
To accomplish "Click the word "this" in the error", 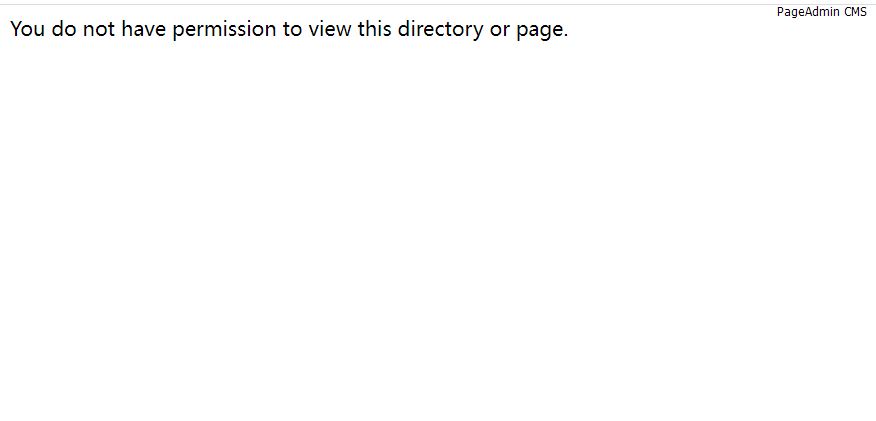I will [375, 30].
